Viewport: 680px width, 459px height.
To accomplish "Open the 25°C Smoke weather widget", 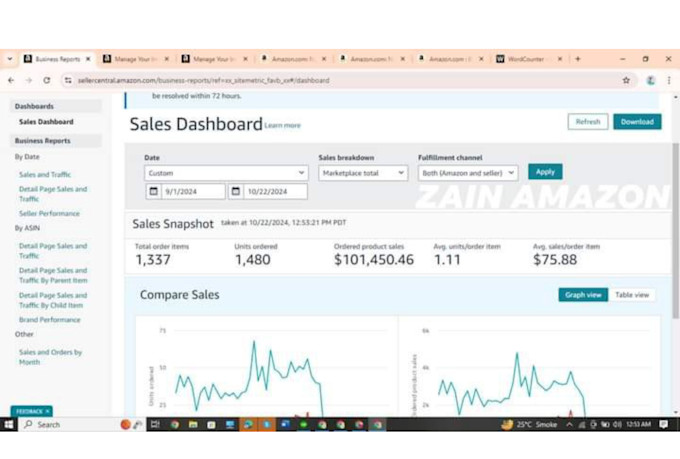I will 529,424.
